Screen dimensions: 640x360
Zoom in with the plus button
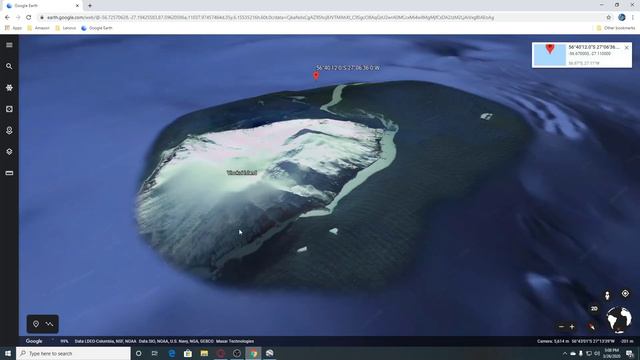(572, 327)
